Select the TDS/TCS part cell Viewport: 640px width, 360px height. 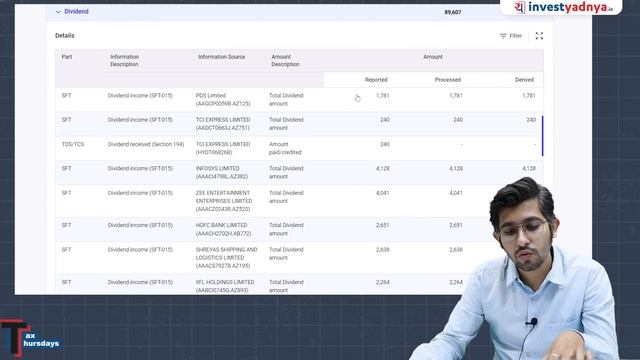click(x=73, y=144)
